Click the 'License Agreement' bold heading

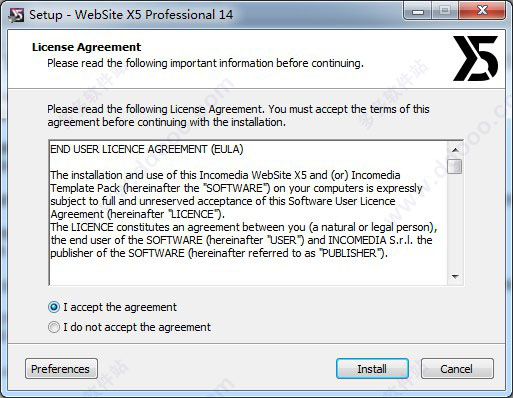(x=87, y=47)
